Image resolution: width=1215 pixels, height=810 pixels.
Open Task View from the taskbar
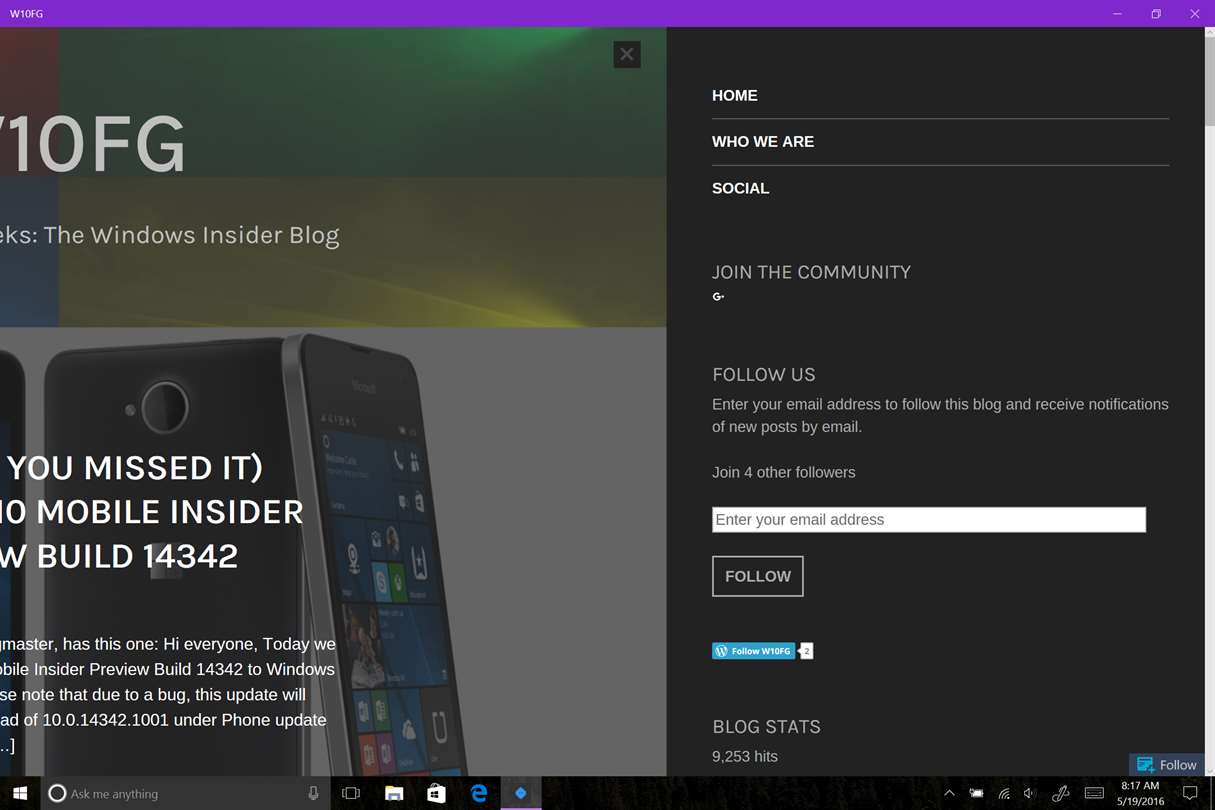[351, 793]
